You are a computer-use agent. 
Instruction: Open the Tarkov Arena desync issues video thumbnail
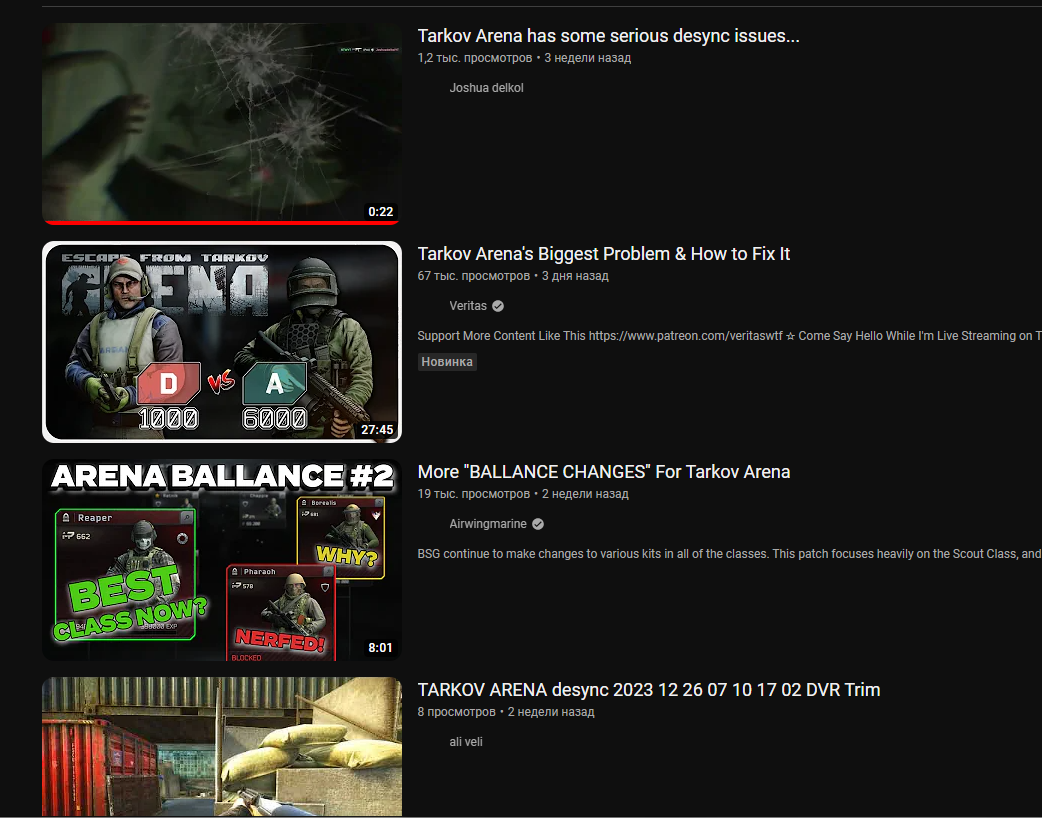coord(222,124)
